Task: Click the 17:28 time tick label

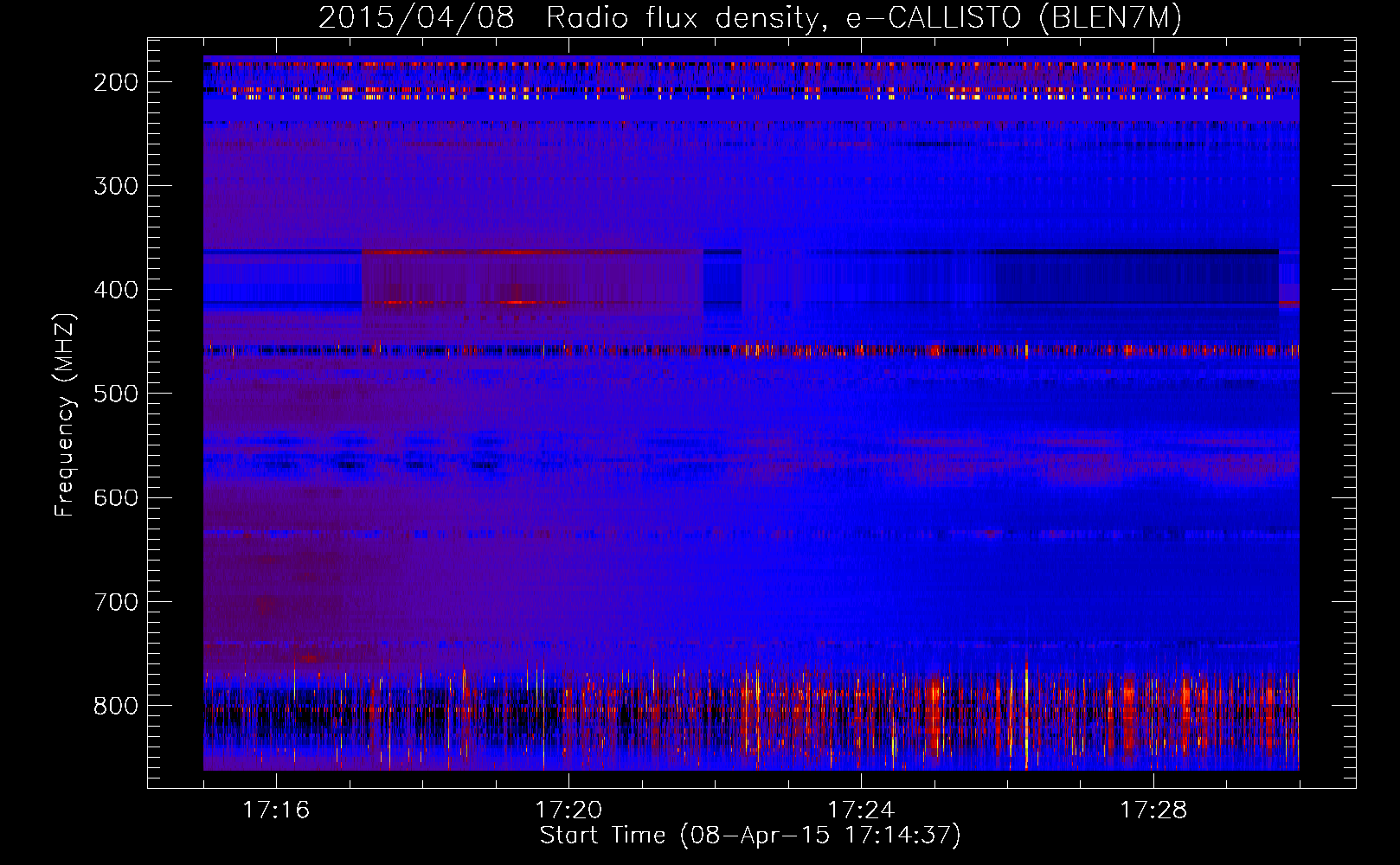Action: [x=1153, y=811]
